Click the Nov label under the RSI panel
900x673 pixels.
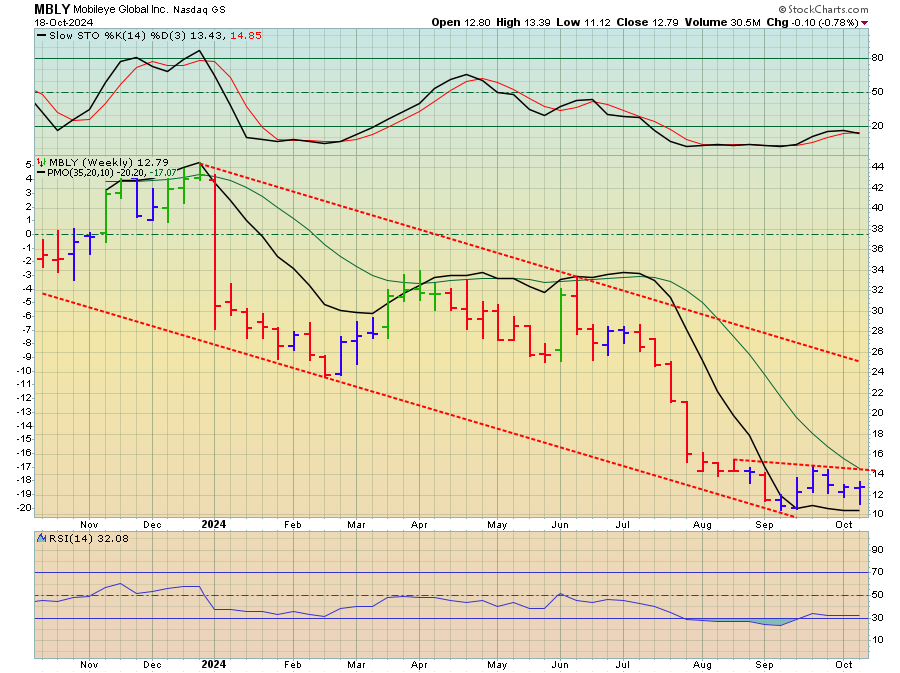click(x=89, y=664)
